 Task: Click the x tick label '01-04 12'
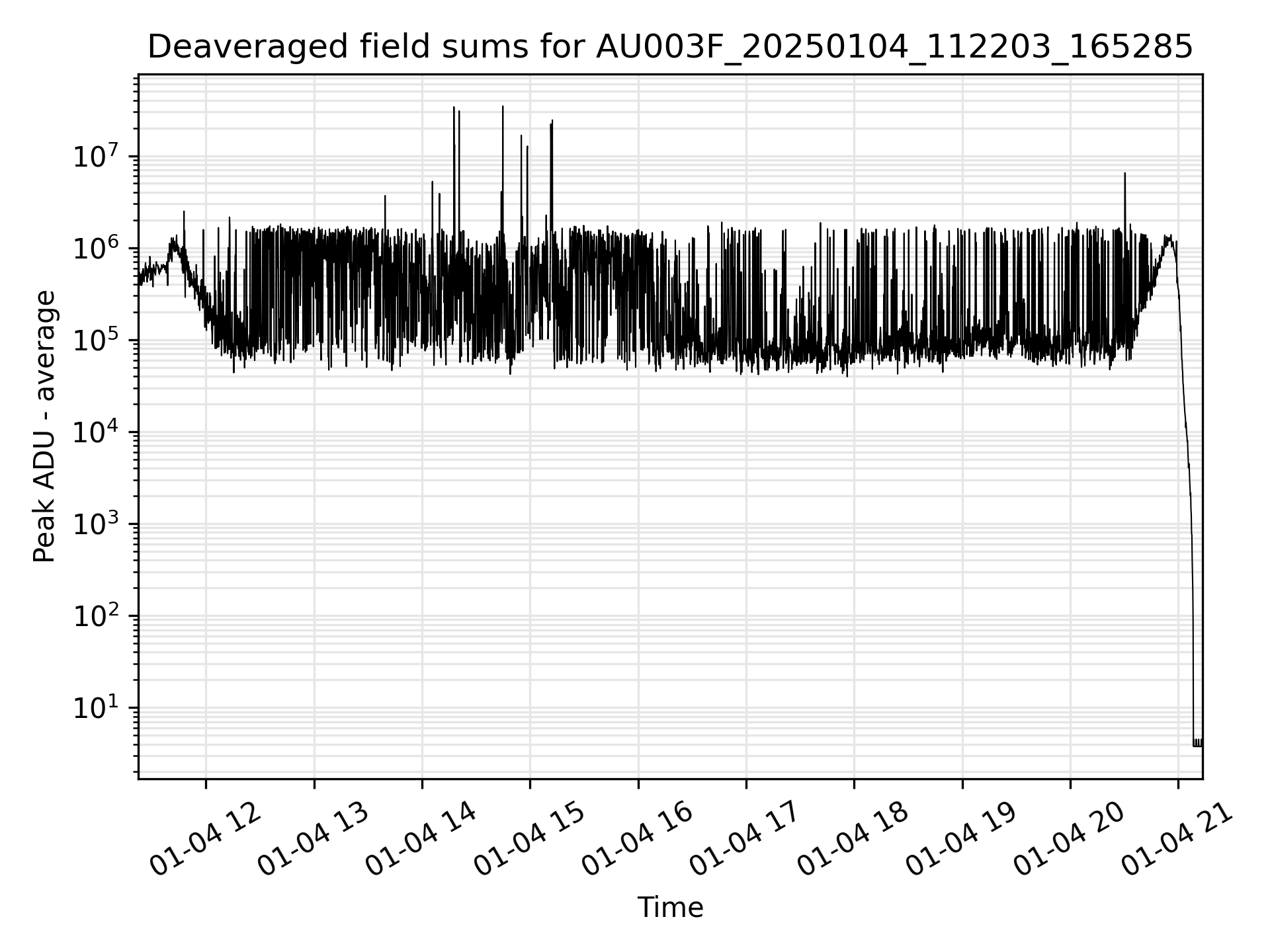tap(206, 838)
